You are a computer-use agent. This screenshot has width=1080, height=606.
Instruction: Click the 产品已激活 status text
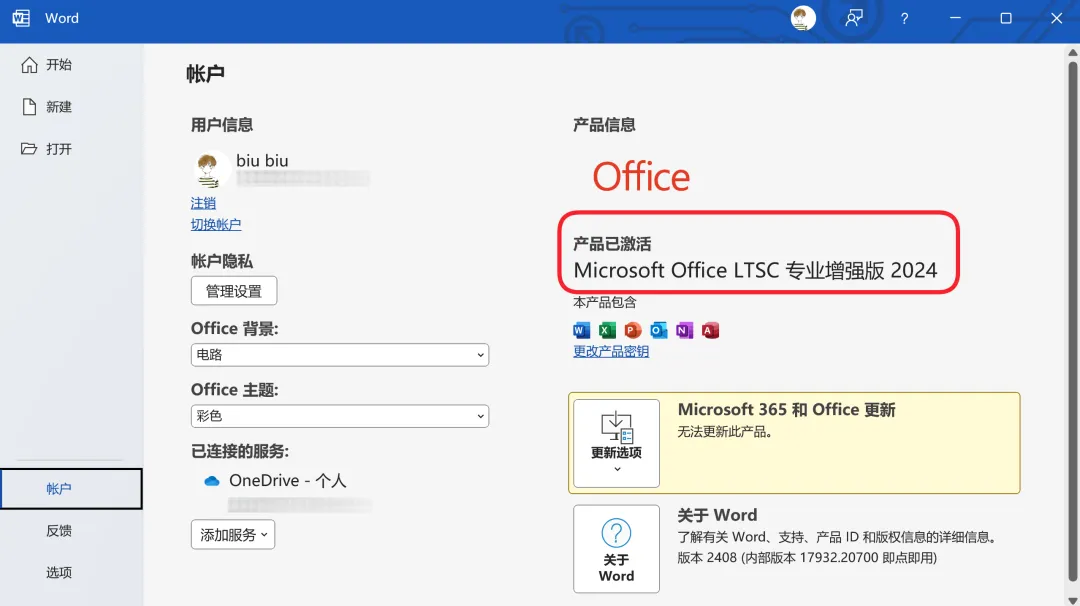tap(612, 244)
